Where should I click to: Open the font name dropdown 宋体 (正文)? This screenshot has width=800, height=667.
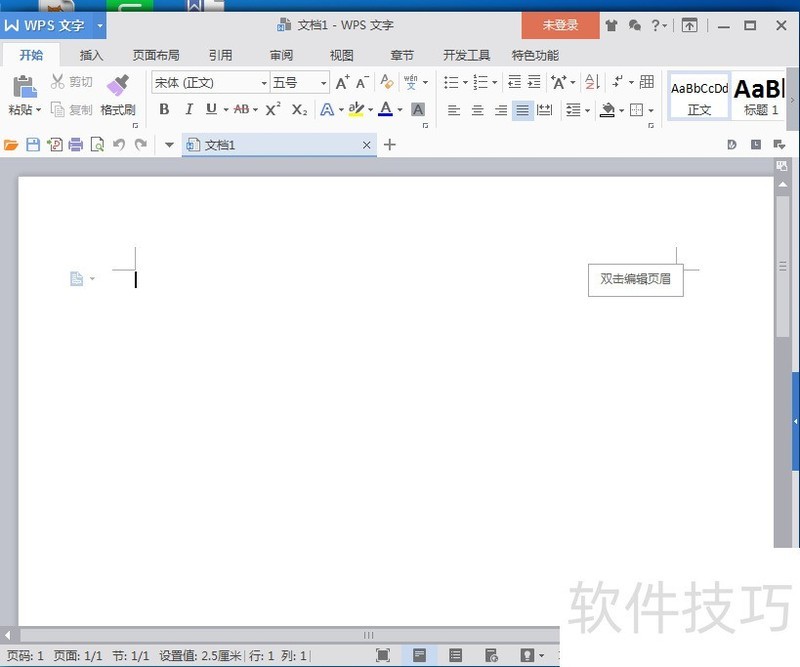211,83
